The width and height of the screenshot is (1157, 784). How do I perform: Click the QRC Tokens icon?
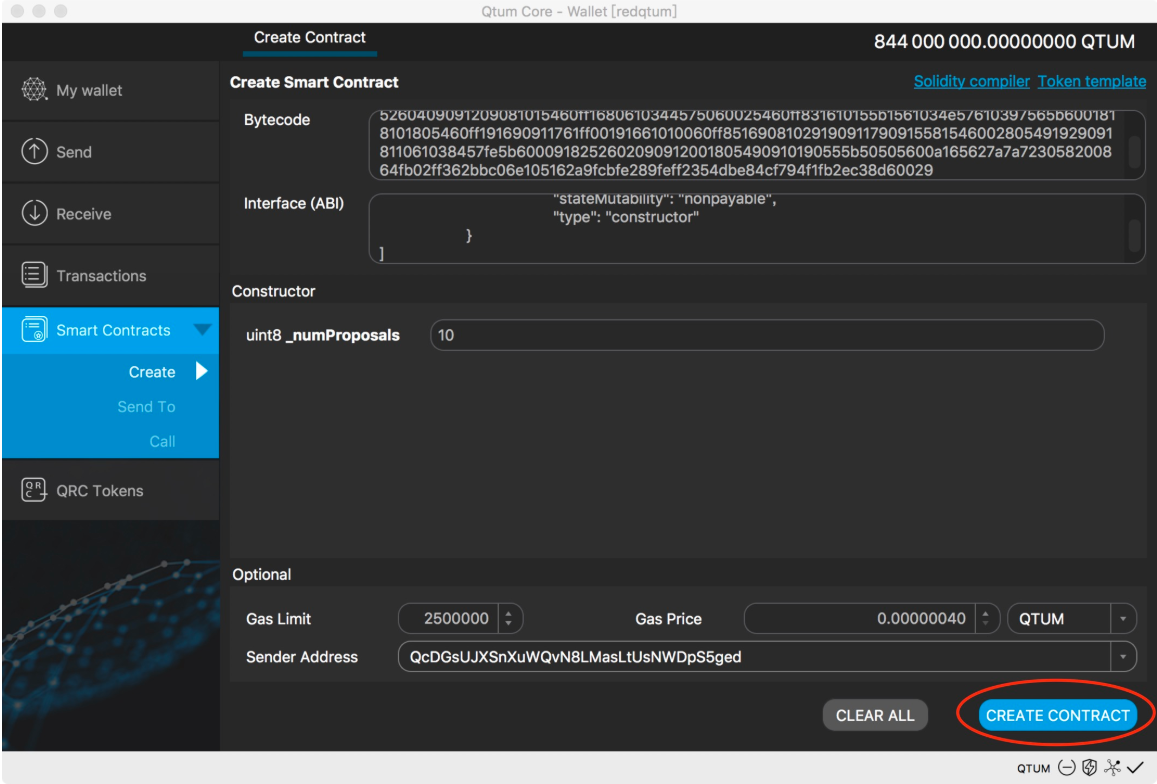click(x=34, y=490)
